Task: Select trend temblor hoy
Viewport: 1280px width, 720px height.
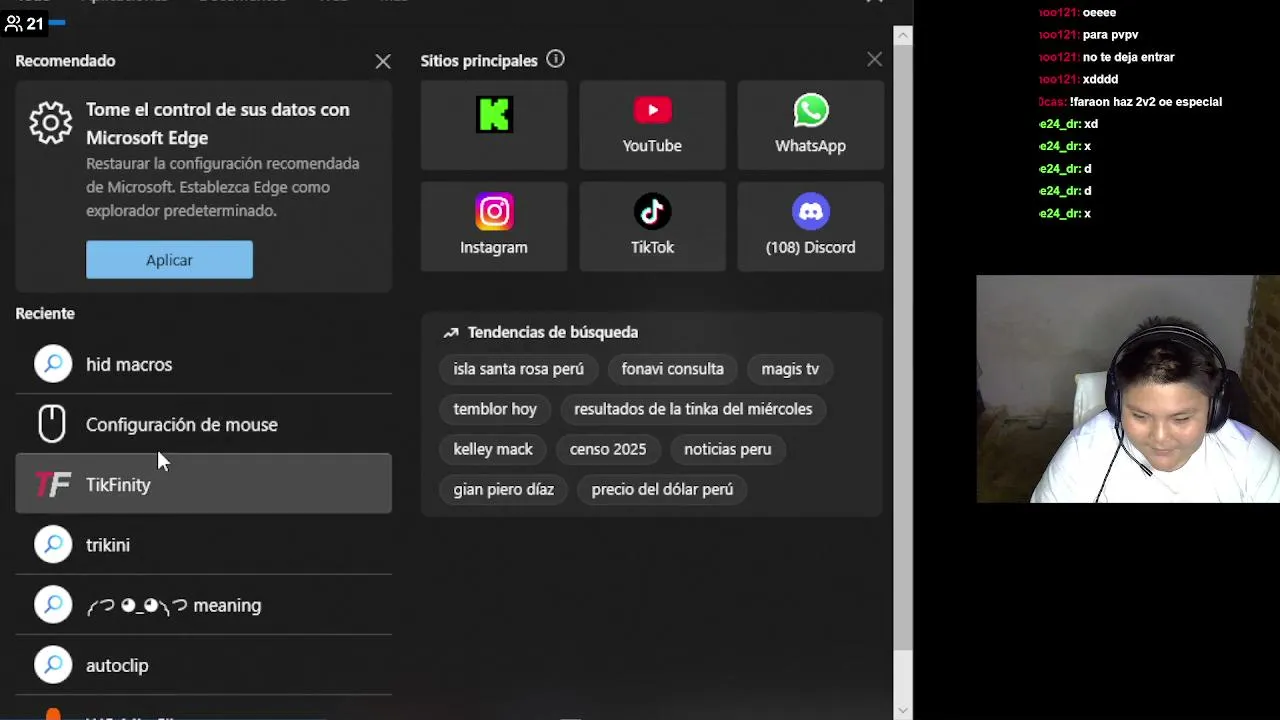Action: point(495,409)
